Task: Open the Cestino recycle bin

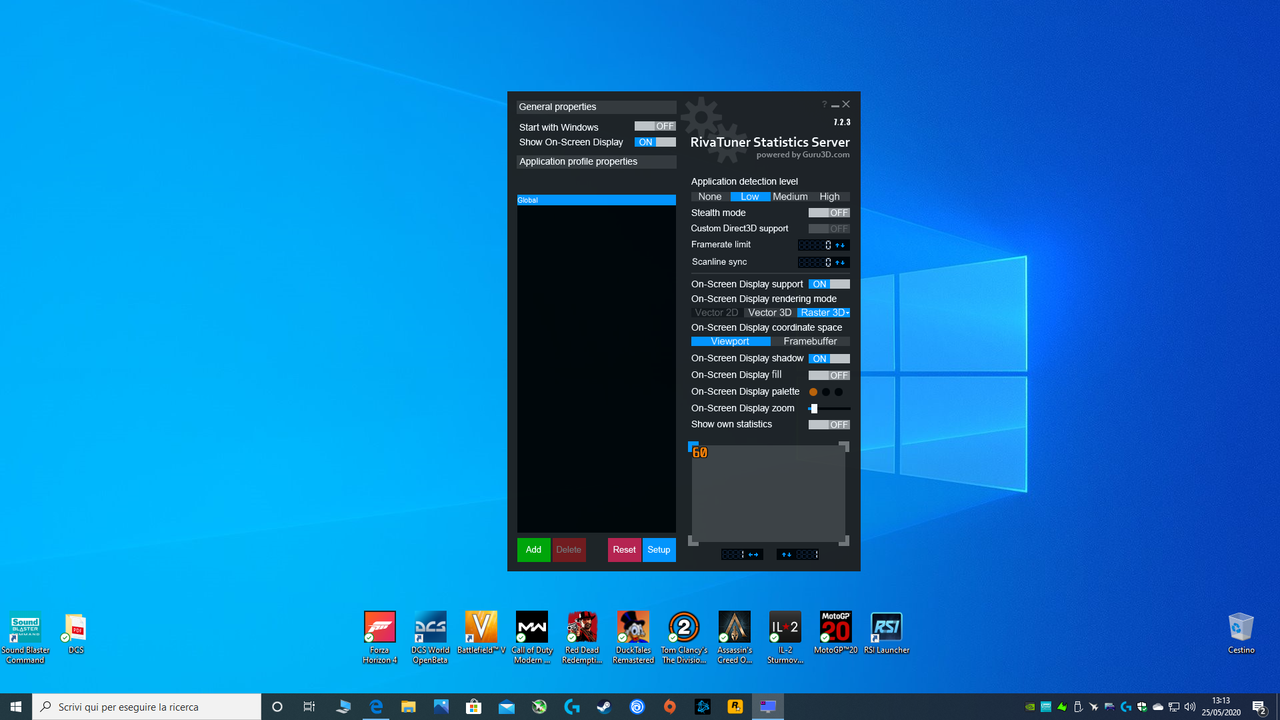Action: coord(1241,633)
